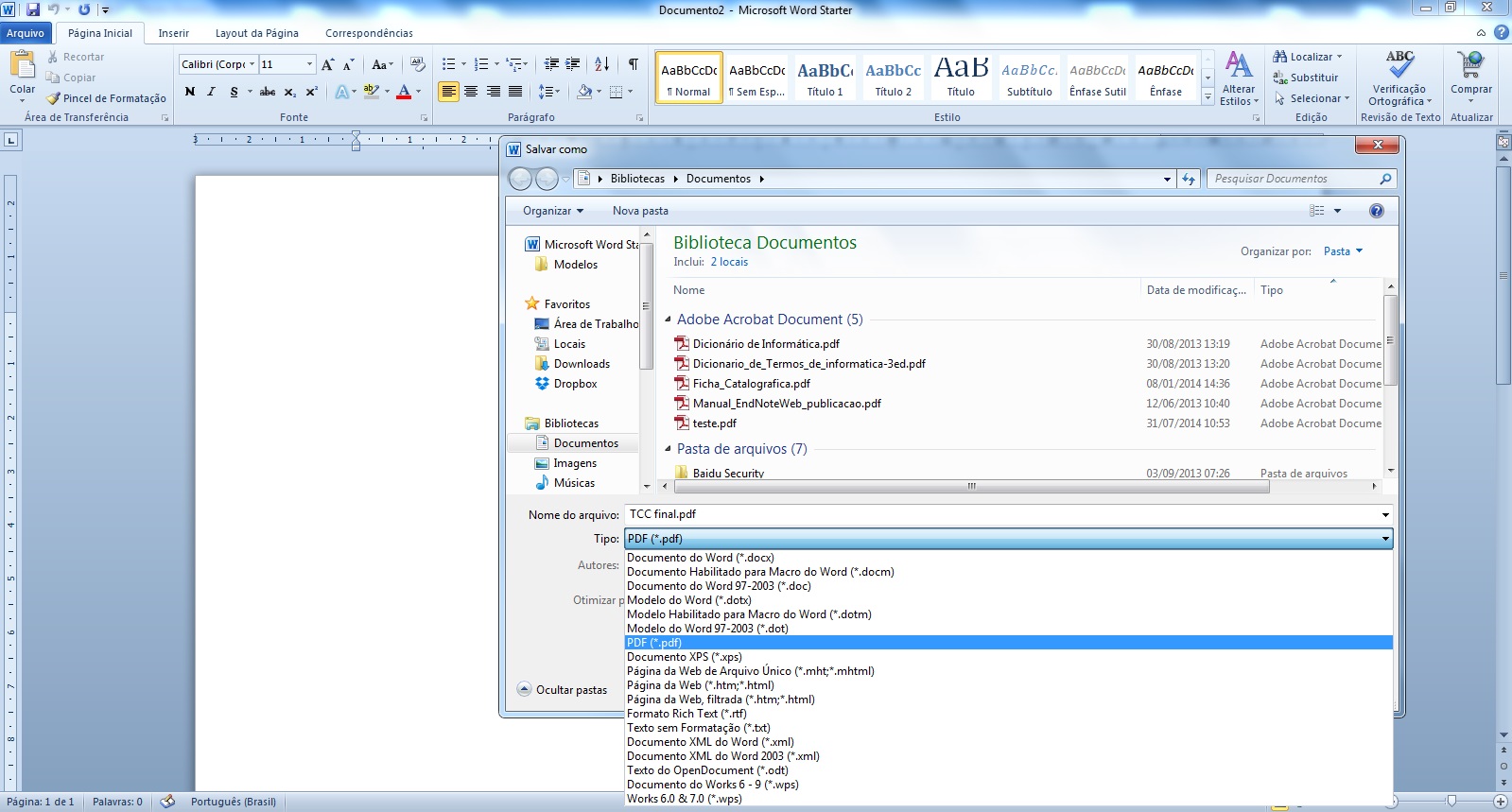Toggle underline formatting (S) button
This screenshot has width=1512, height=812.
(x=234, y=92)
